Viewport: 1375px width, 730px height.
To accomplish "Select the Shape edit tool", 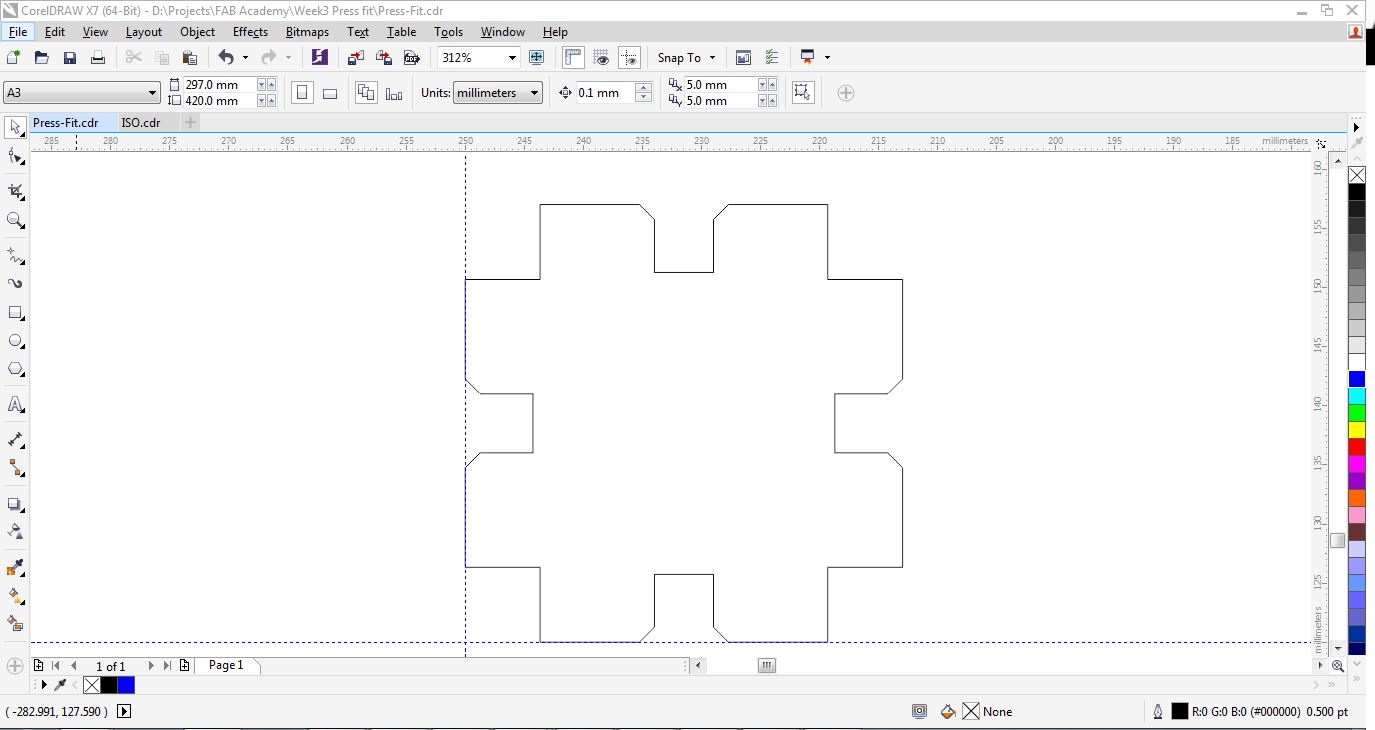I will tap(16, 157).
